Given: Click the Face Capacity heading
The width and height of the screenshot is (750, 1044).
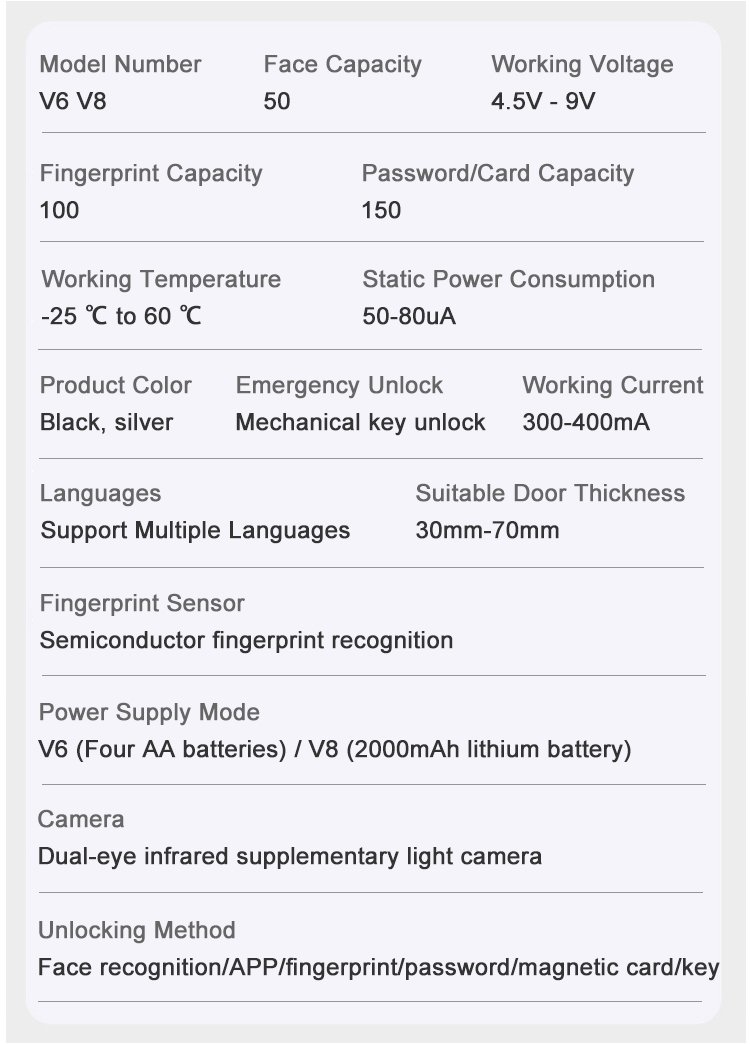Looking at the screenshot, I should point(342,65).
